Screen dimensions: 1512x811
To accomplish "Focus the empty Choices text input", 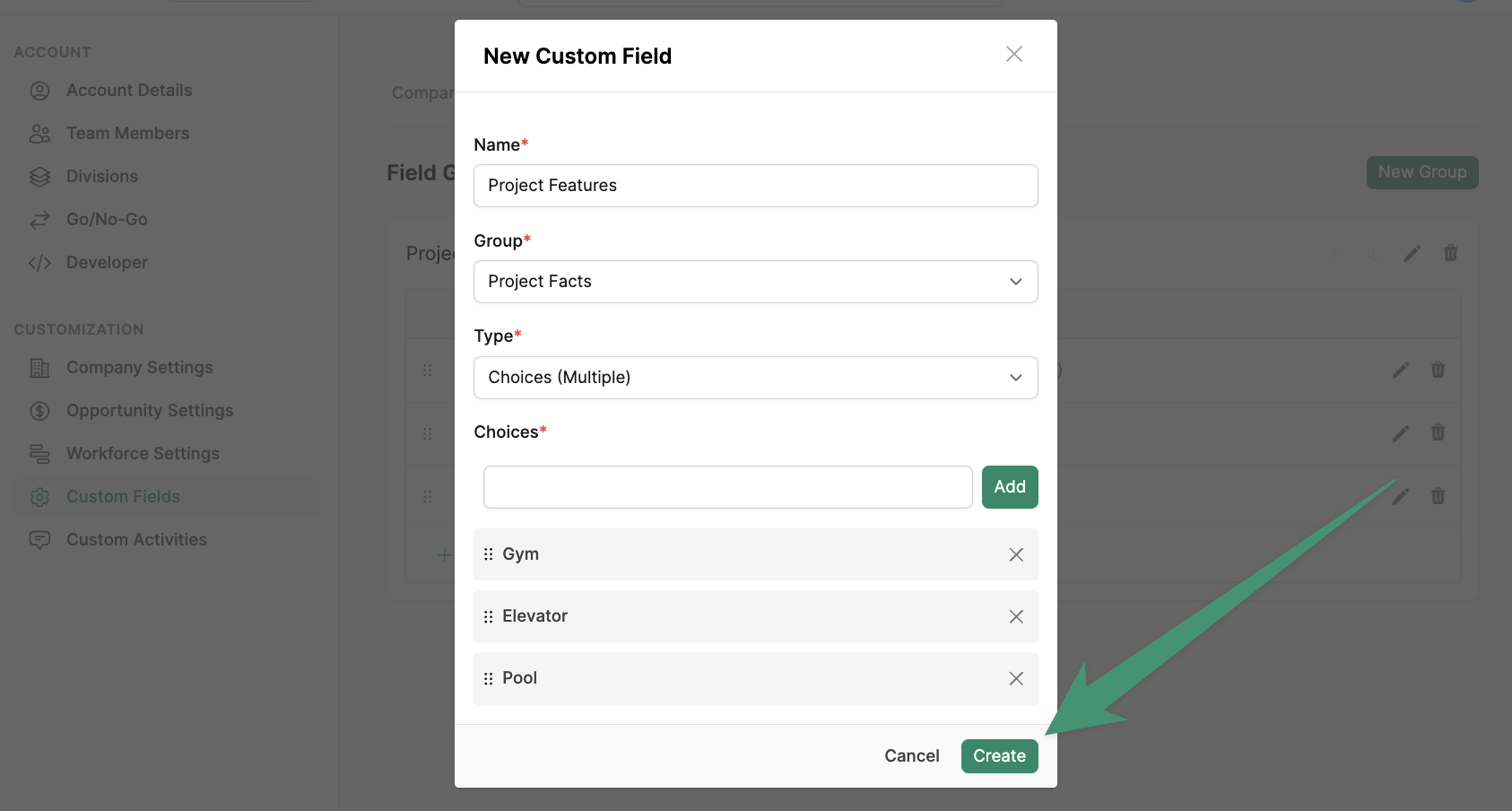I will [x=728, y=487].
